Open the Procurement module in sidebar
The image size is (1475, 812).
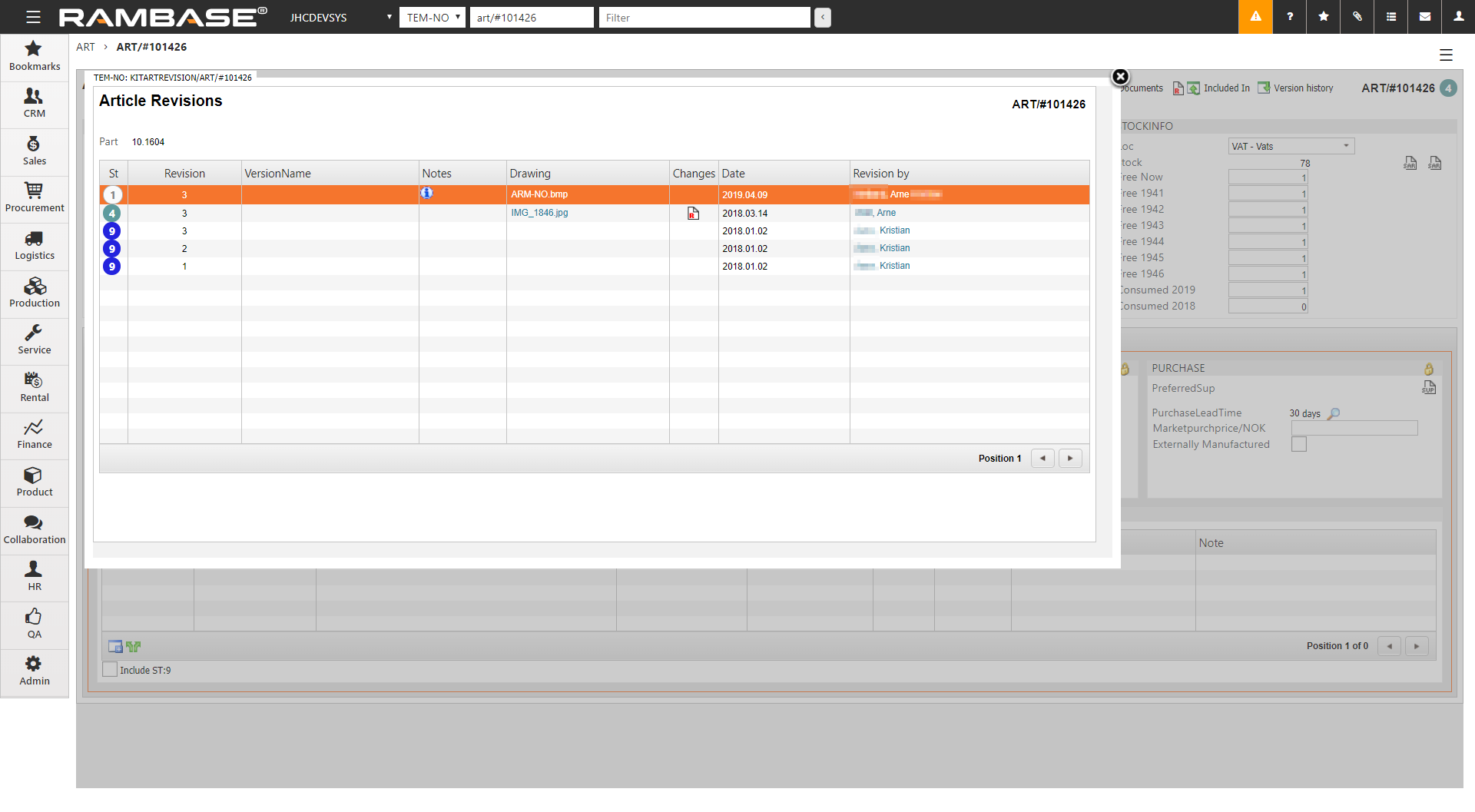coord(34,197)
